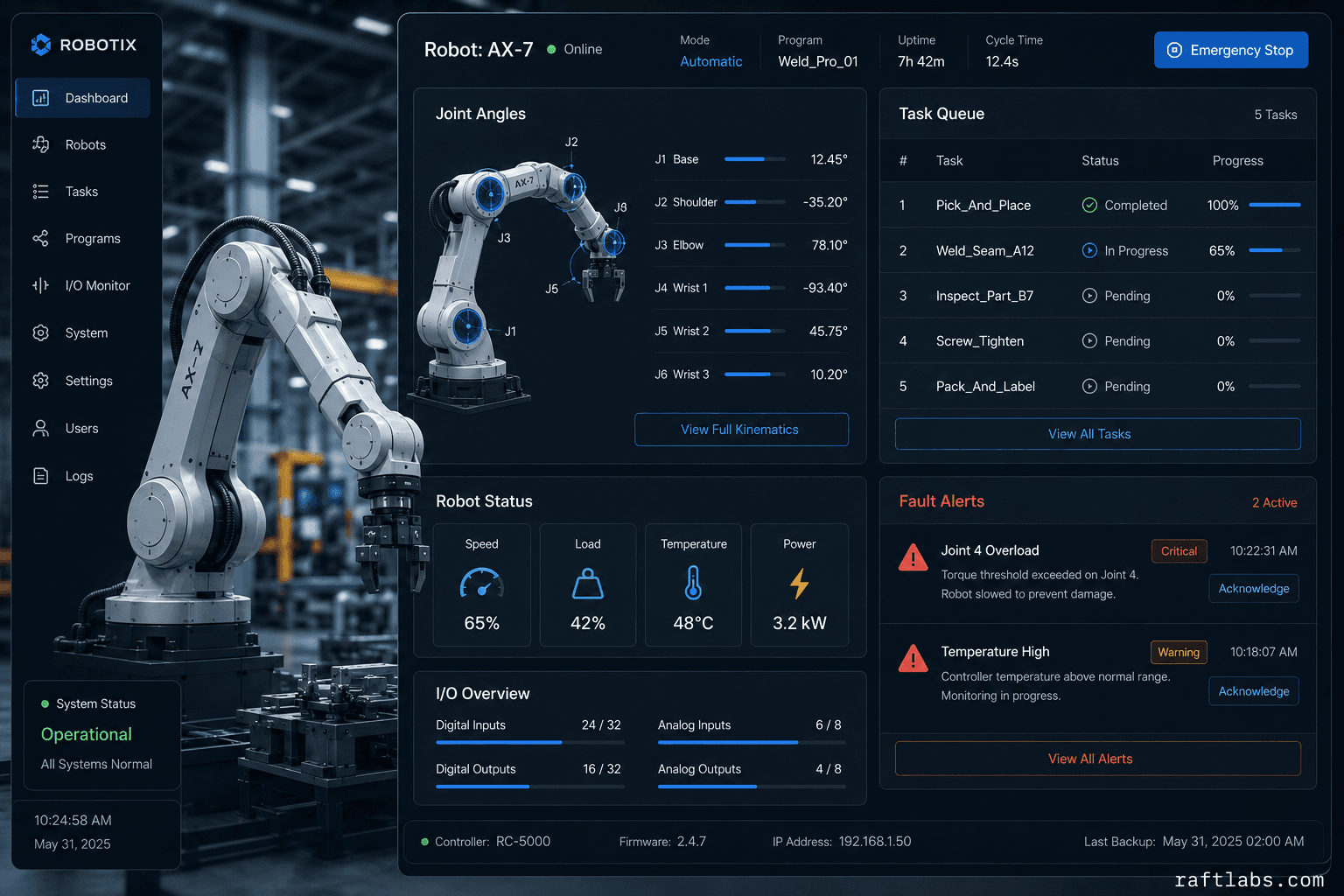Click the "2 Active" alerts count
The width and height of the screenshot is (1344, 896).
click(x=1274, y=502)
